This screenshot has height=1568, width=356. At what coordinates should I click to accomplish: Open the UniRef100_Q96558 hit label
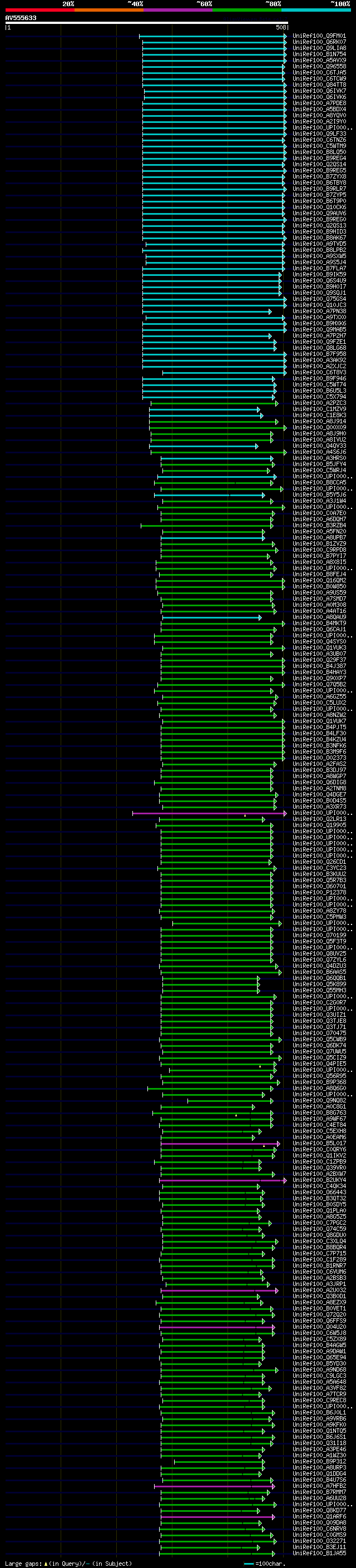coord(319,66)
